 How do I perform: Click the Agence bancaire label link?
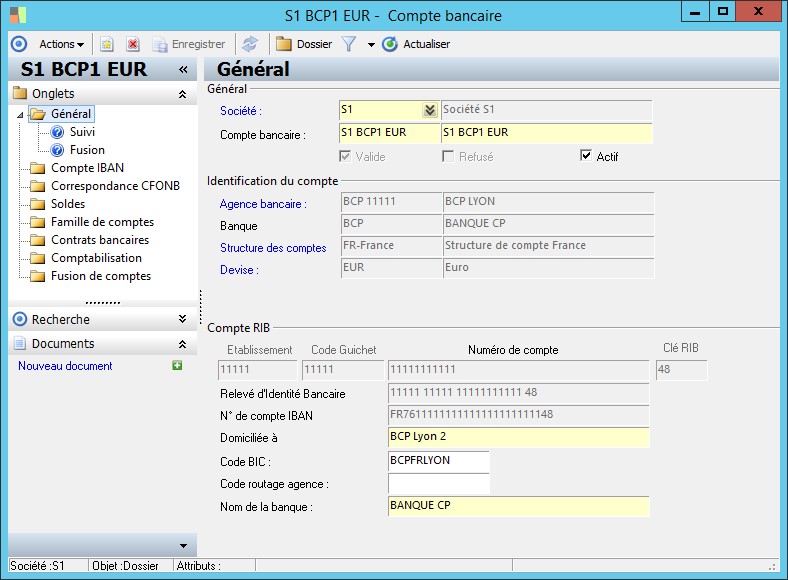coord(263,204)
